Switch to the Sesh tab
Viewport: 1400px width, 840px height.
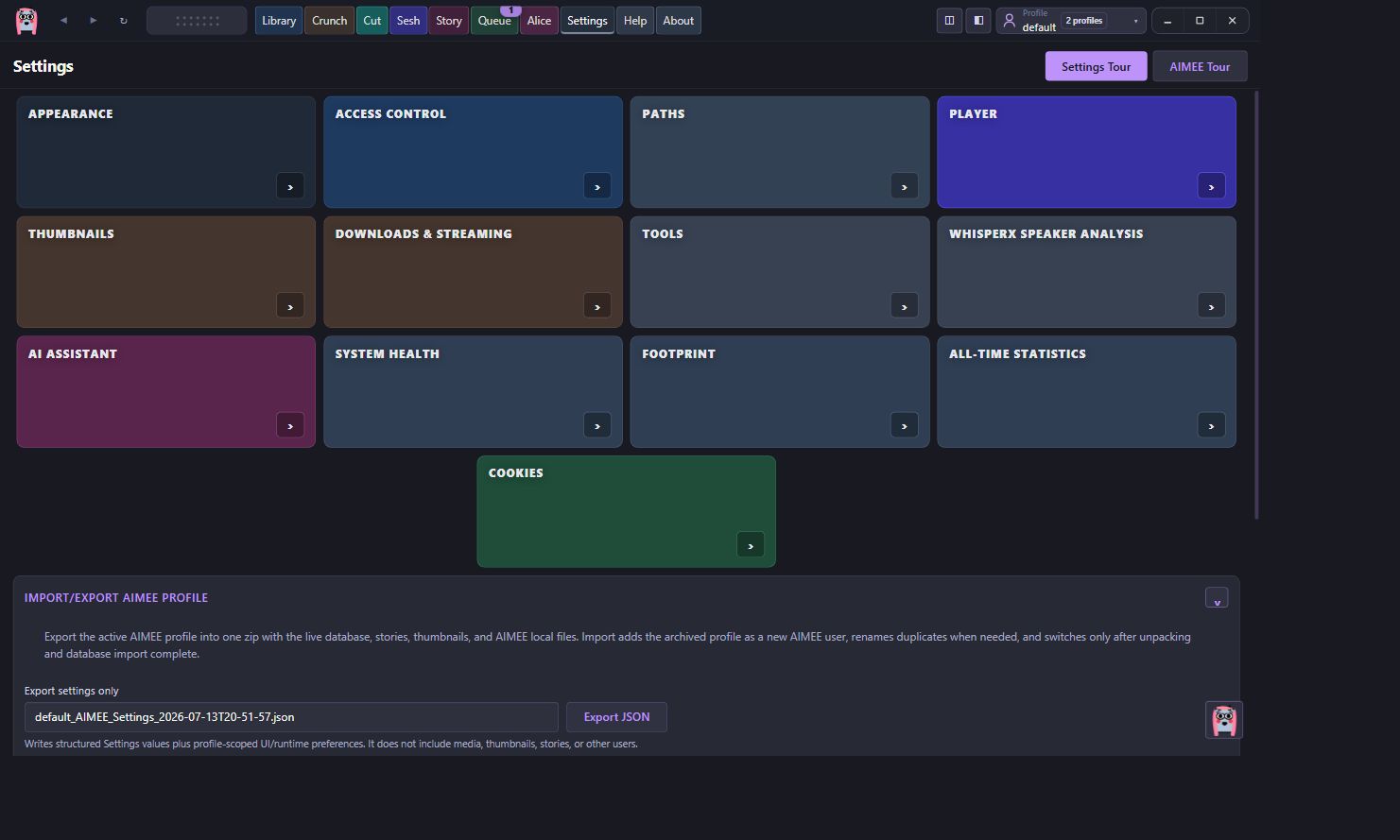point(408,20)
